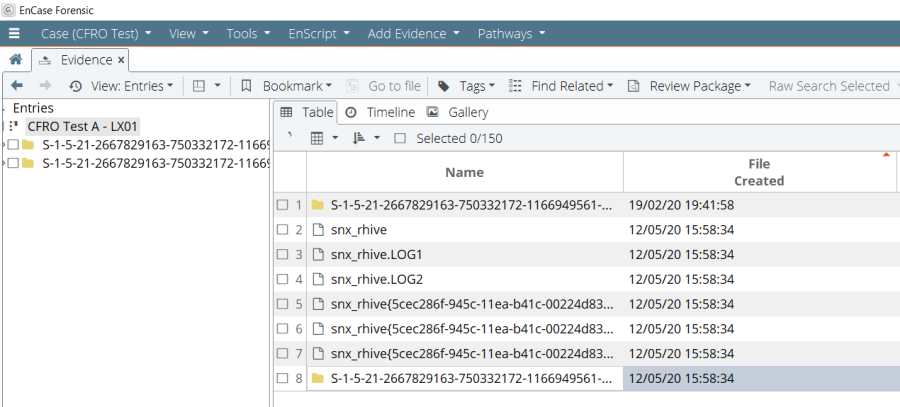
Task: Click the split pane layout icon
Action: (x=199, y=86)
